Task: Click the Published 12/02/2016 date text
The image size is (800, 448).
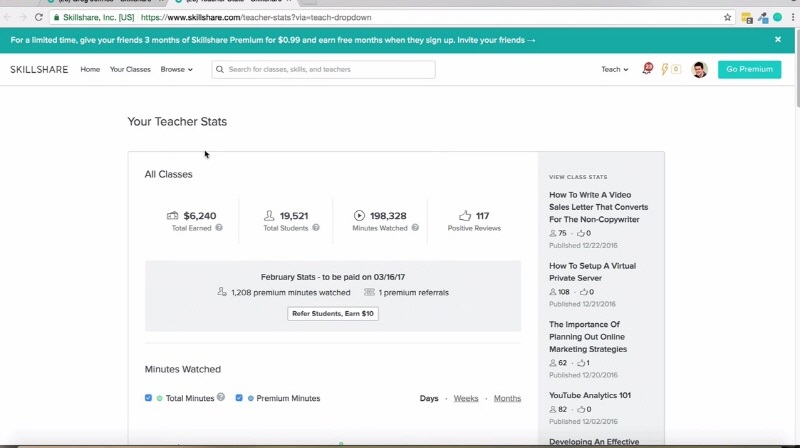Action: [x=583, y=421]
